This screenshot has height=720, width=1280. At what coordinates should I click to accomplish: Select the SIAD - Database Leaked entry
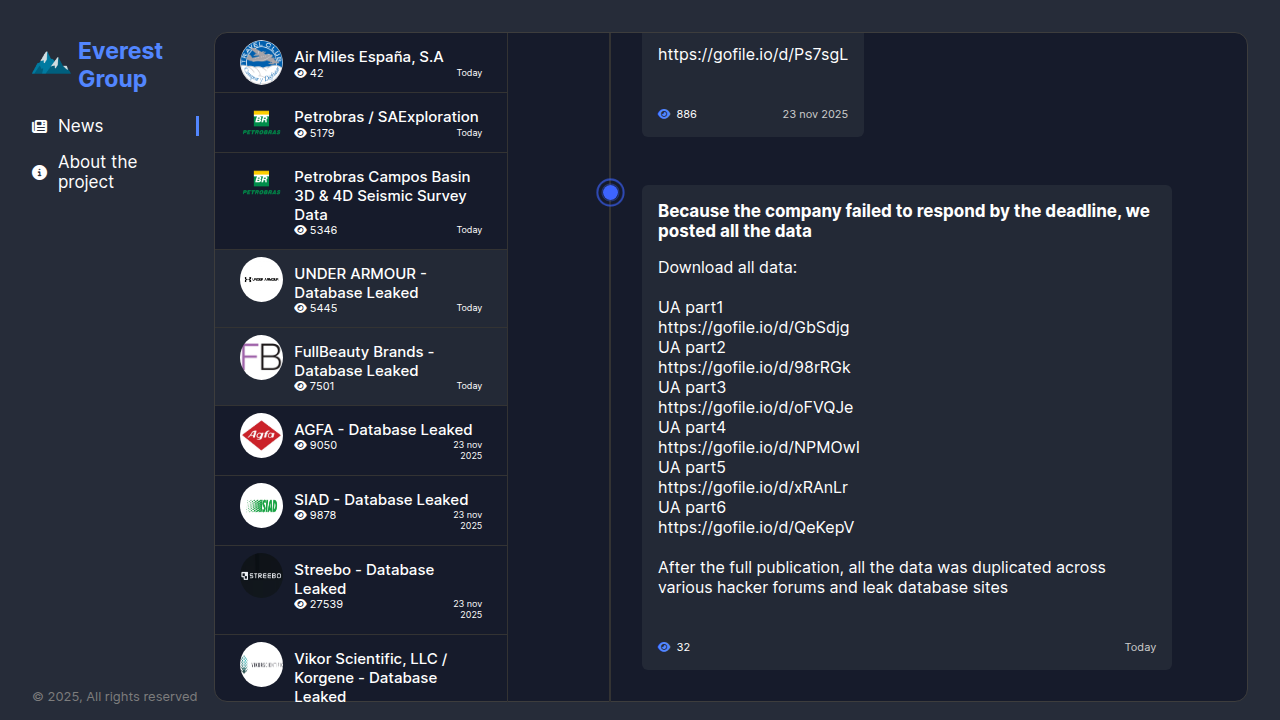click(381, 500)
